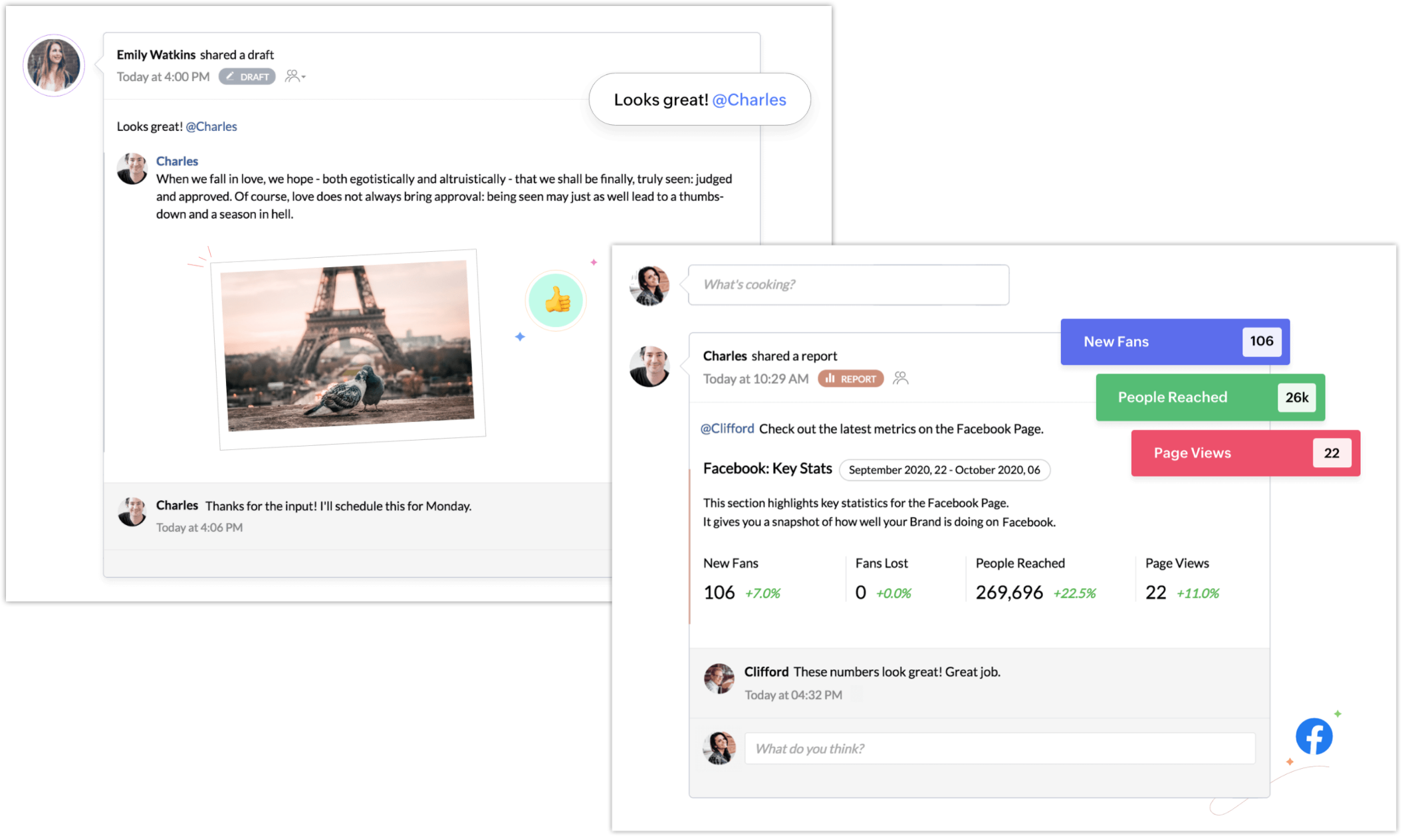The height and width of the screenshot is (840, 1408).
Task: Click the thumbs-up reaction icon
Action: [556, 300]
